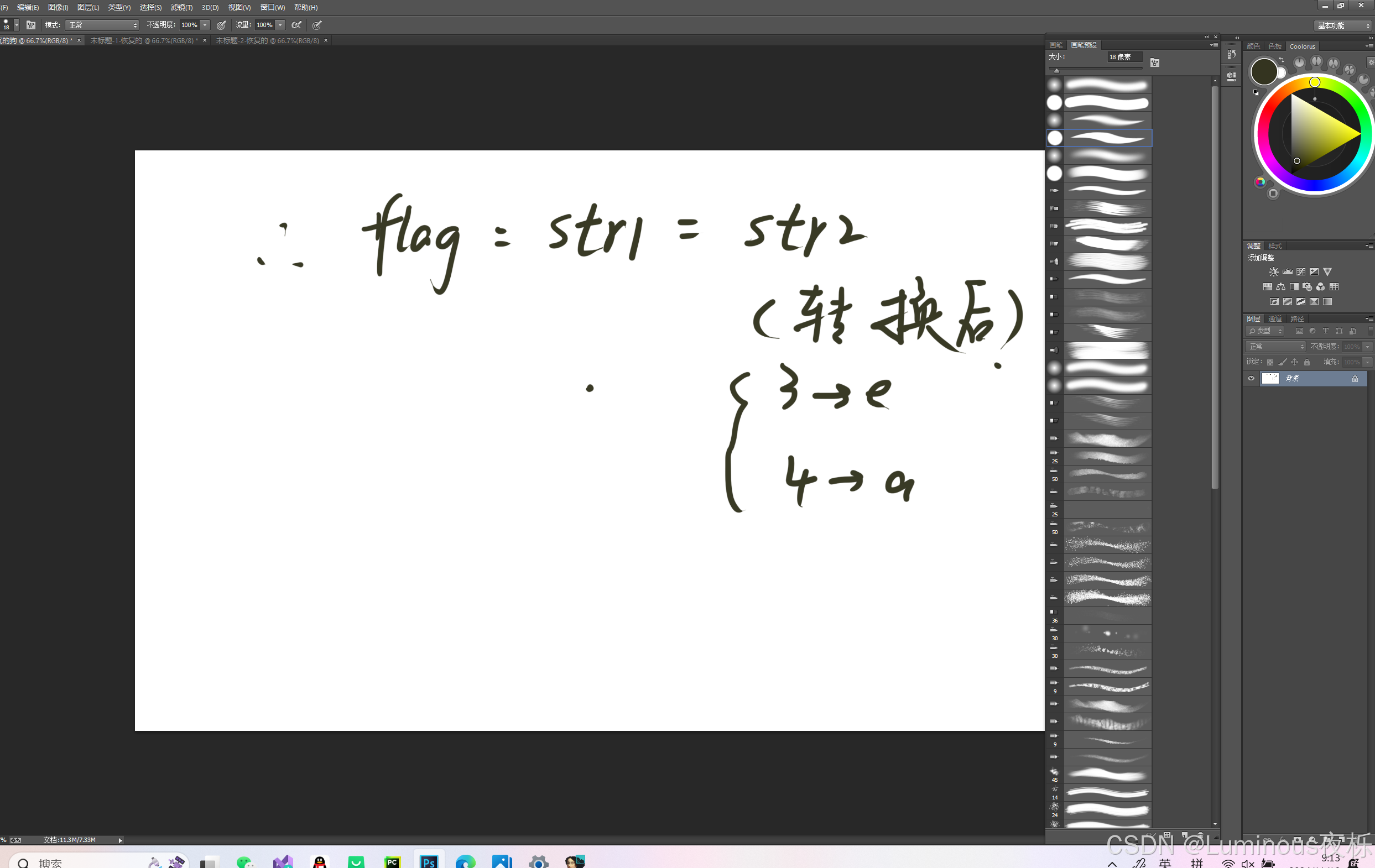The width and height of the screenshot is (1375, 868).
Task: Click the lock transparent pixels icon
Action: (1270, 362)
